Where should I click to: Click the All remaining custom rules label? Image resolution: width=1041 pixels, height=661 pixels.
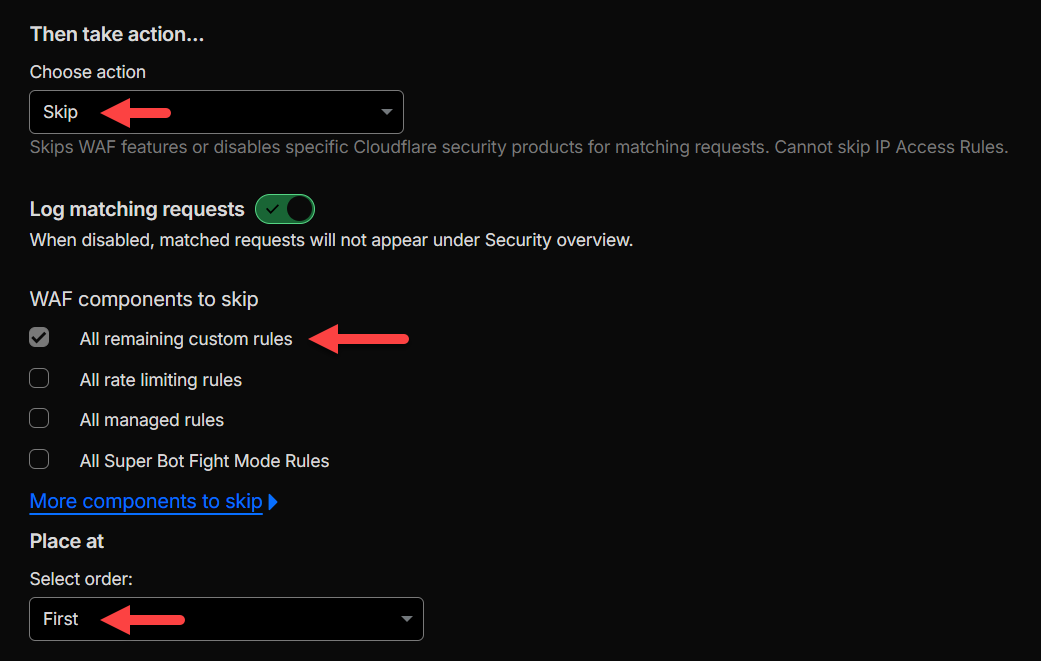(x=186, y=339)
